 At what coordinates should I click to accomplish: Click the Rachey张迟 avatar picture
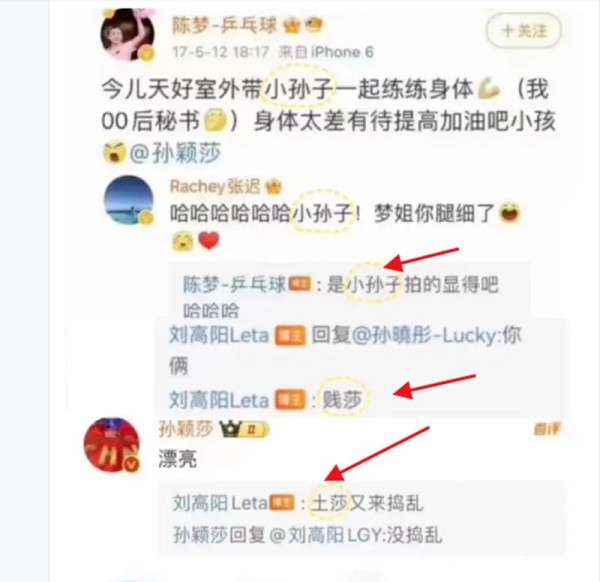[129, 201]
